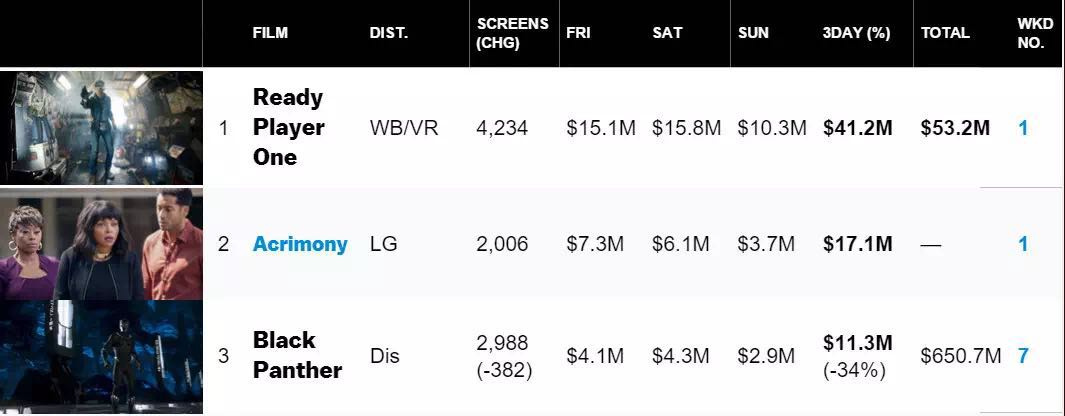Screen dimensions: 1065x416
Task: Select the Black Panther film thumbnail
Action: pos(101,356)
